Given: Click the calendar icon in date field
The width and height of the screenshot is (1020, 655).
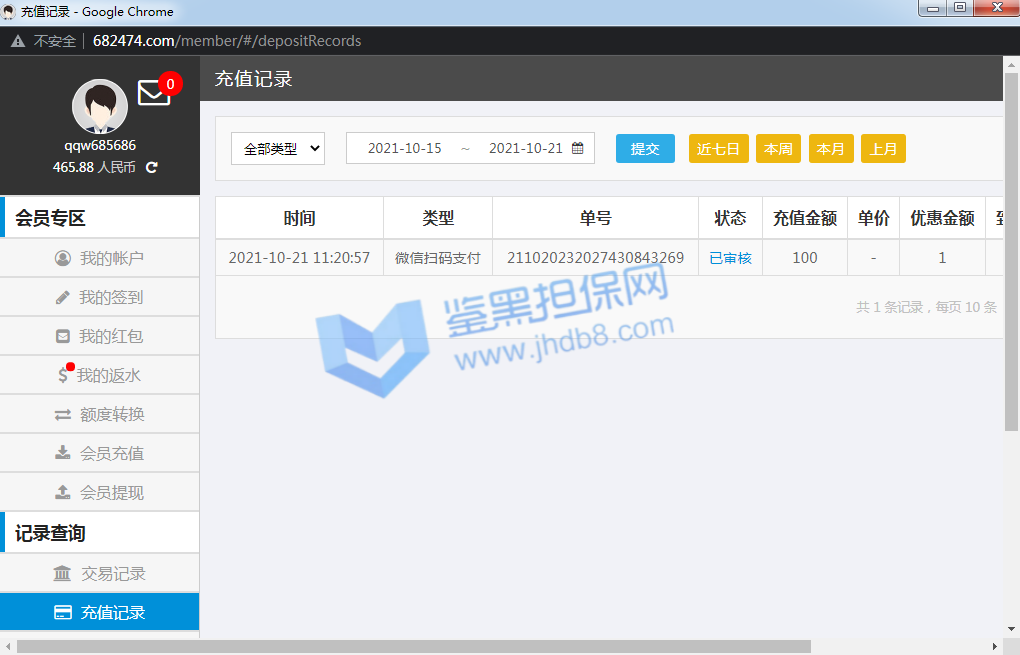Looking at the screenshot, I should click(578, 148).
